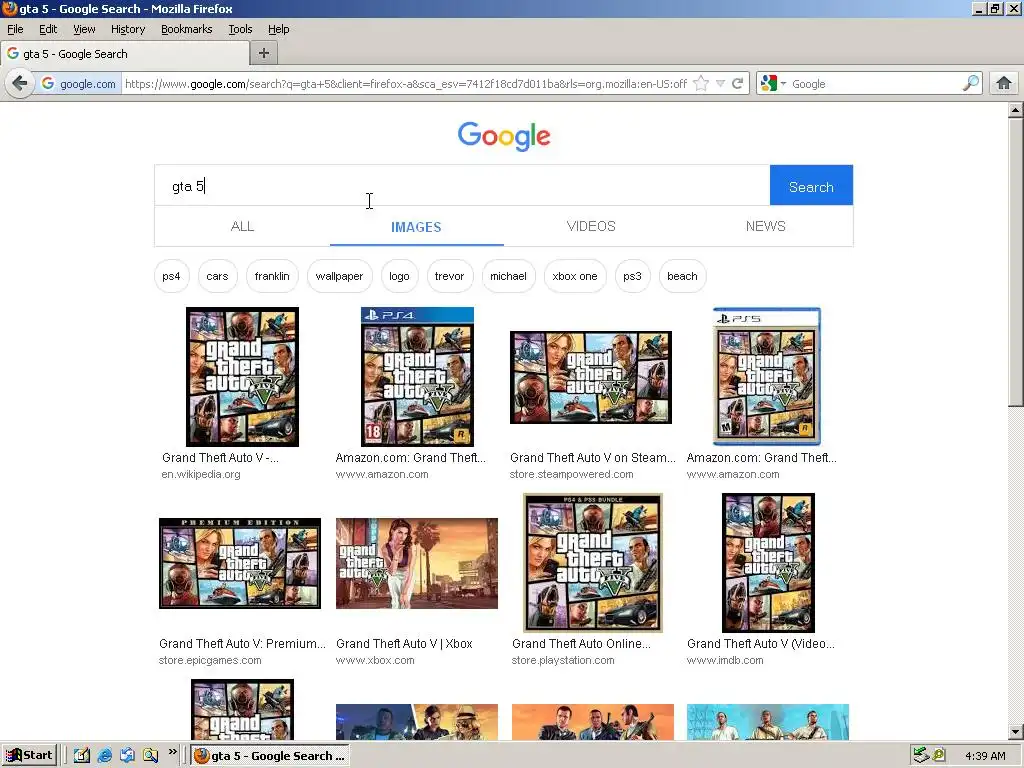The width and height of the screenshot is (1024, 768).
Task: Click the store.steampowered.com source text
Action: [x=571, y=475]
